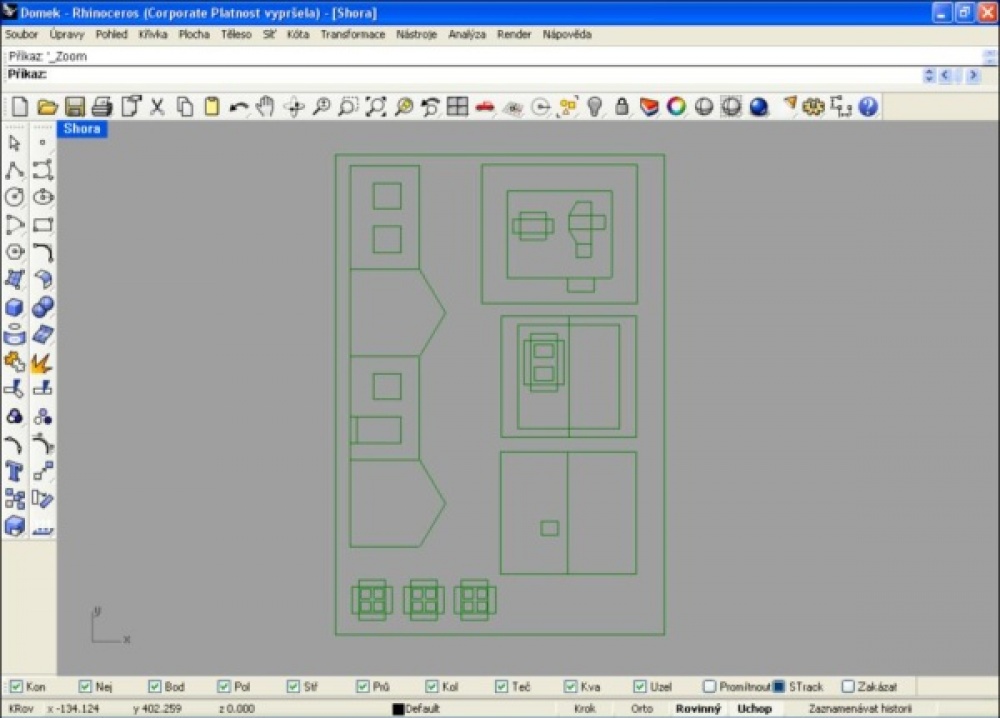Click the command history up-down arrows
Viewport: 1000px width, 718px height.
pyautogui.click(x=929, y=75)
